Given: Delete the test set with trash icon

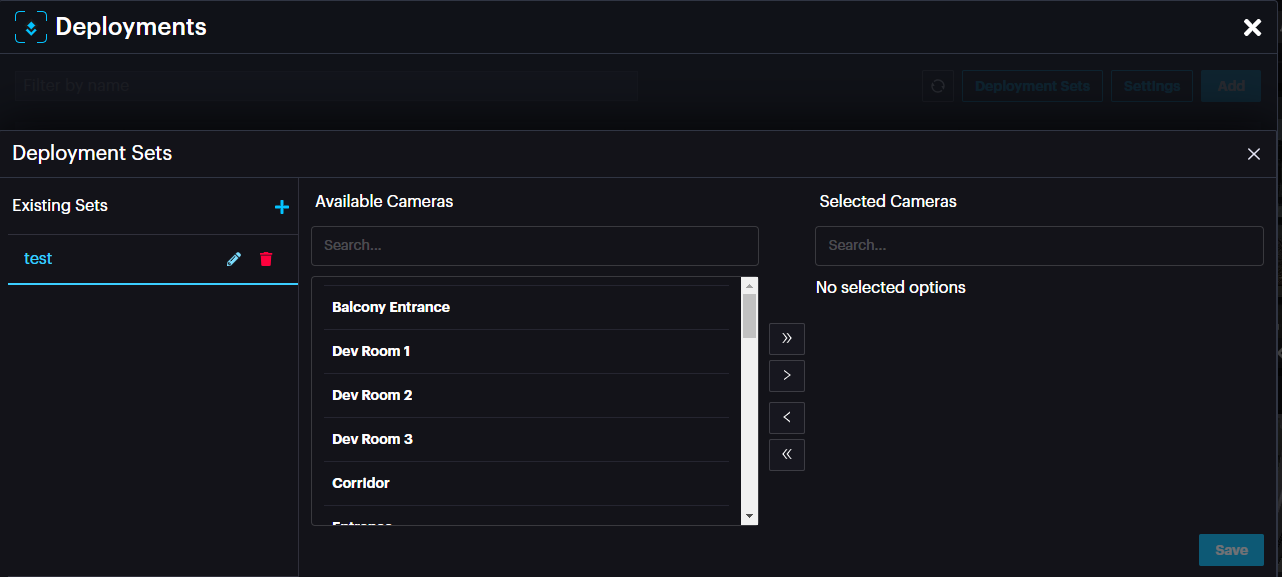Looking at the screenshot, I should (x=266, y=259).
